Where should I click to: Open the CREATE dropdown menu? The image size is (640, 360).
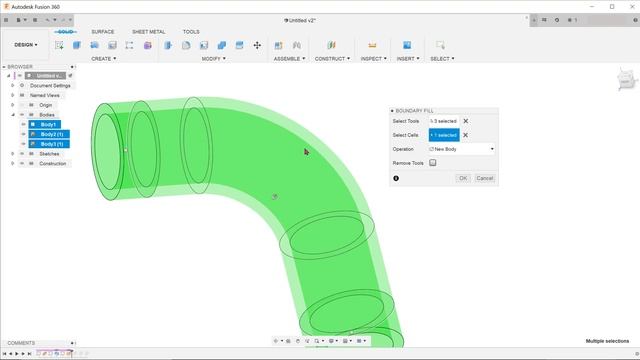point(104,59)
